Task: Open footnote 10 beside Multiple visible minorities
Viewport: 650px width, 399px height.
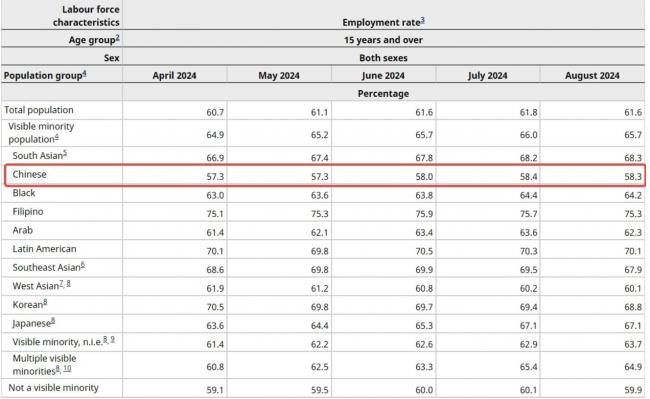Action: pos(67,368)
